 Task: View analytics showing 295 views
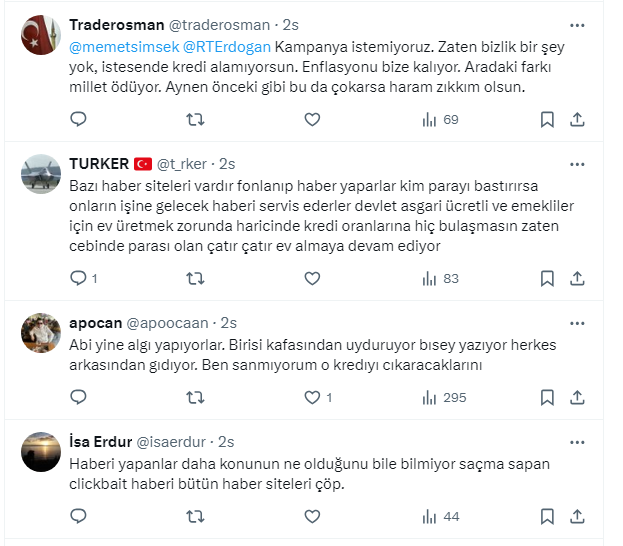pyautogui.click(x=444, y=397)
